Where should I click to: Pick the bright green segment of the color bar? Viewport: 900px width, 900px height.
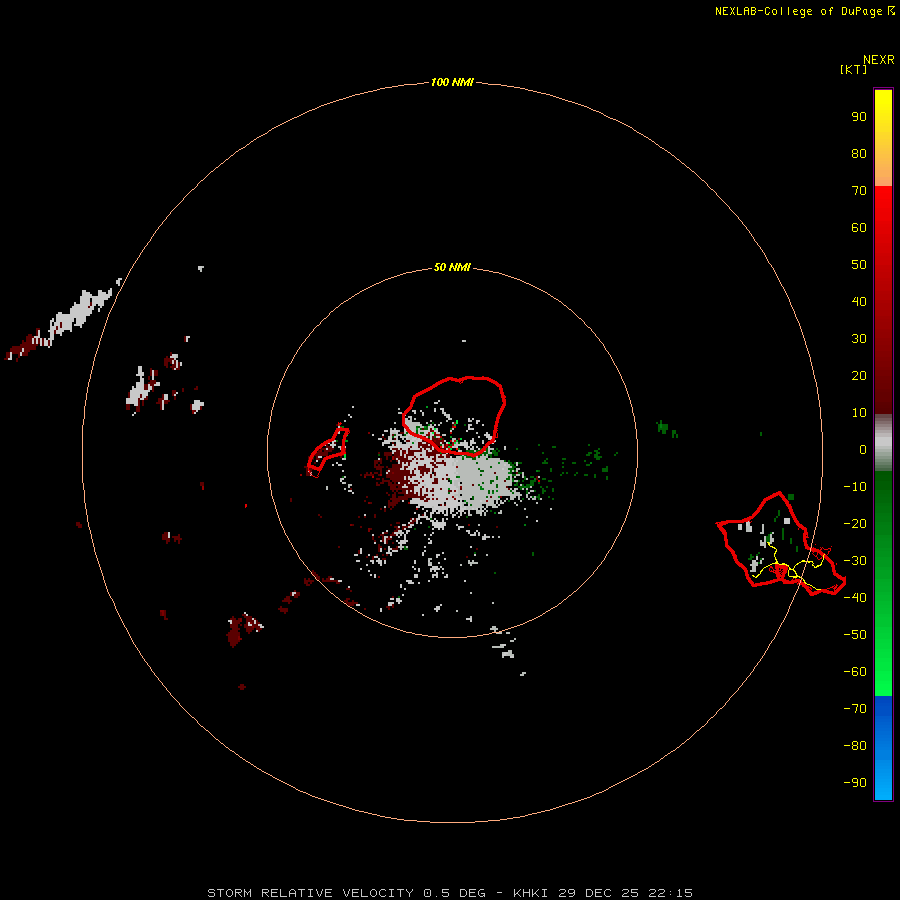pyautogui.click(x=883, y=643)
